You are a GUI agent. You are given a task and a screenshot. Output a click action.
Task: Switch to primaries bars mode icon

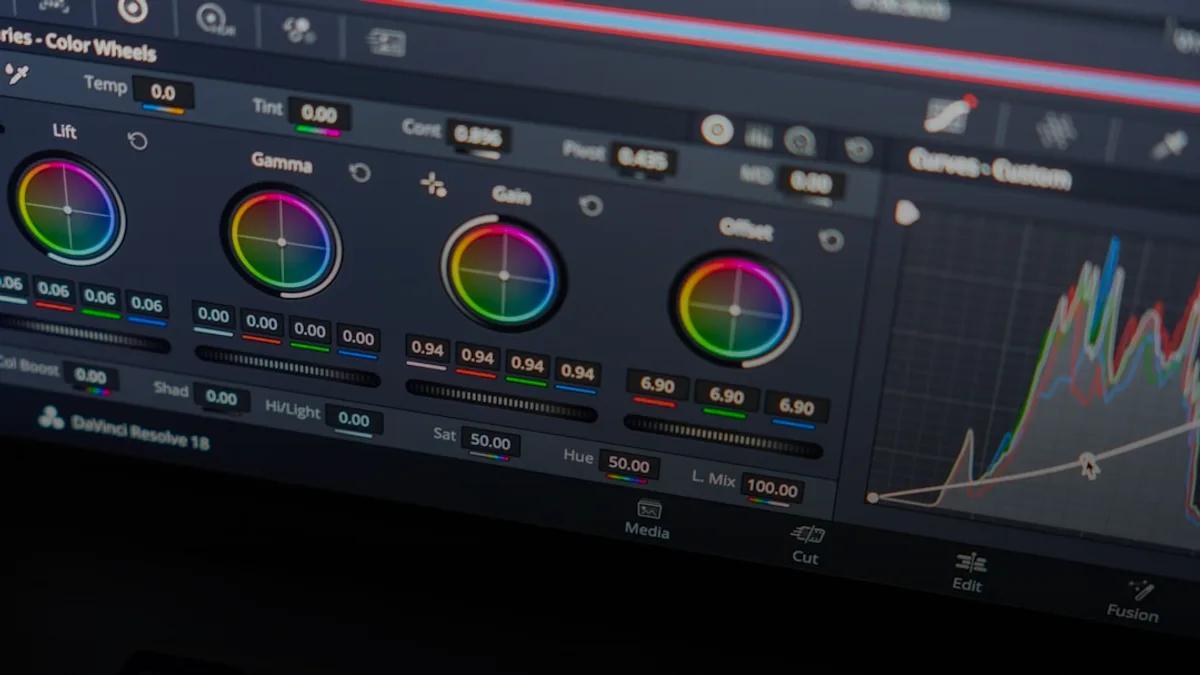coord(759,136)
